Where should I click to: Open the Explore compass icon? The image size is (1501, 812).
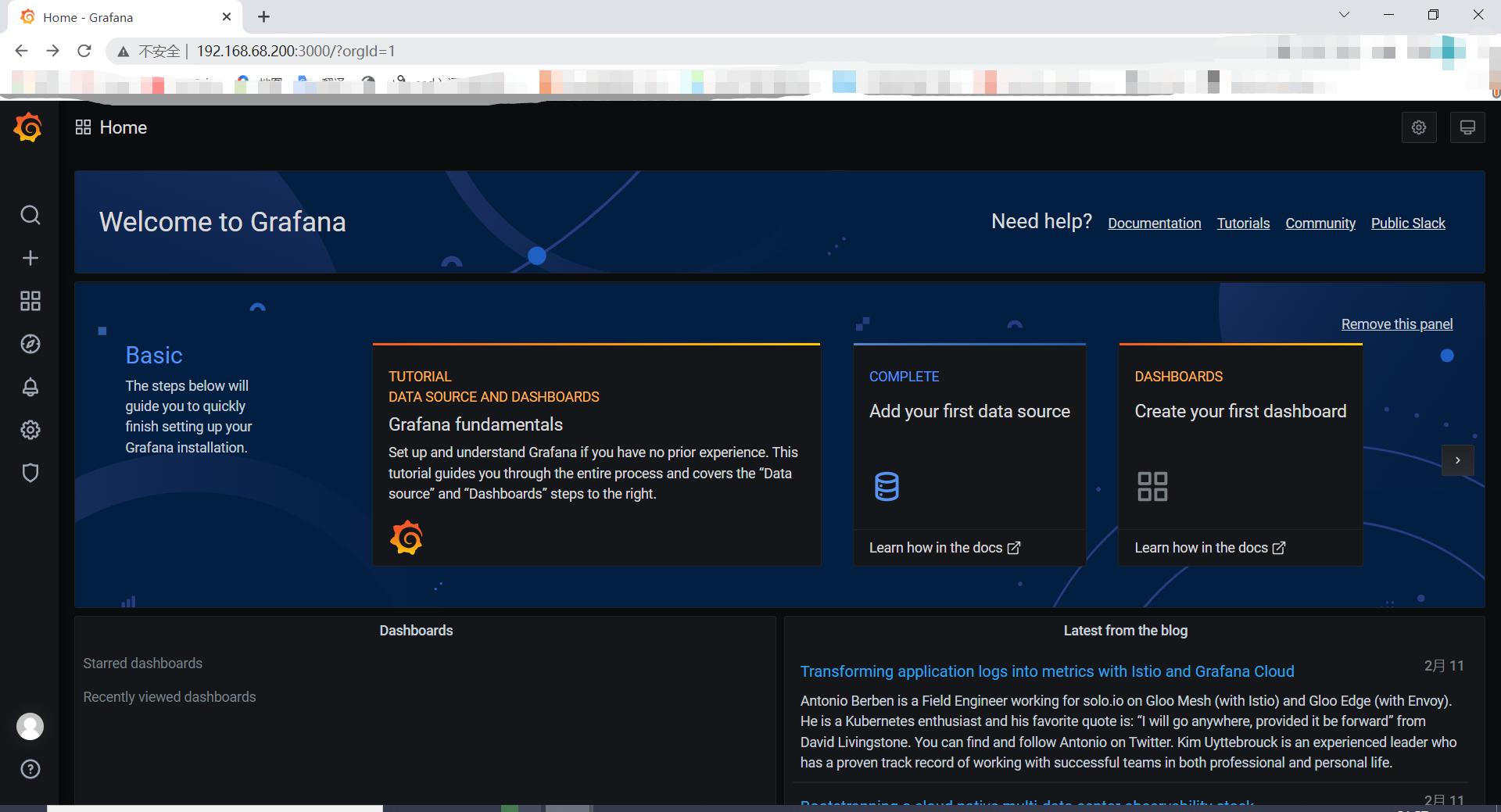(30, 344)
